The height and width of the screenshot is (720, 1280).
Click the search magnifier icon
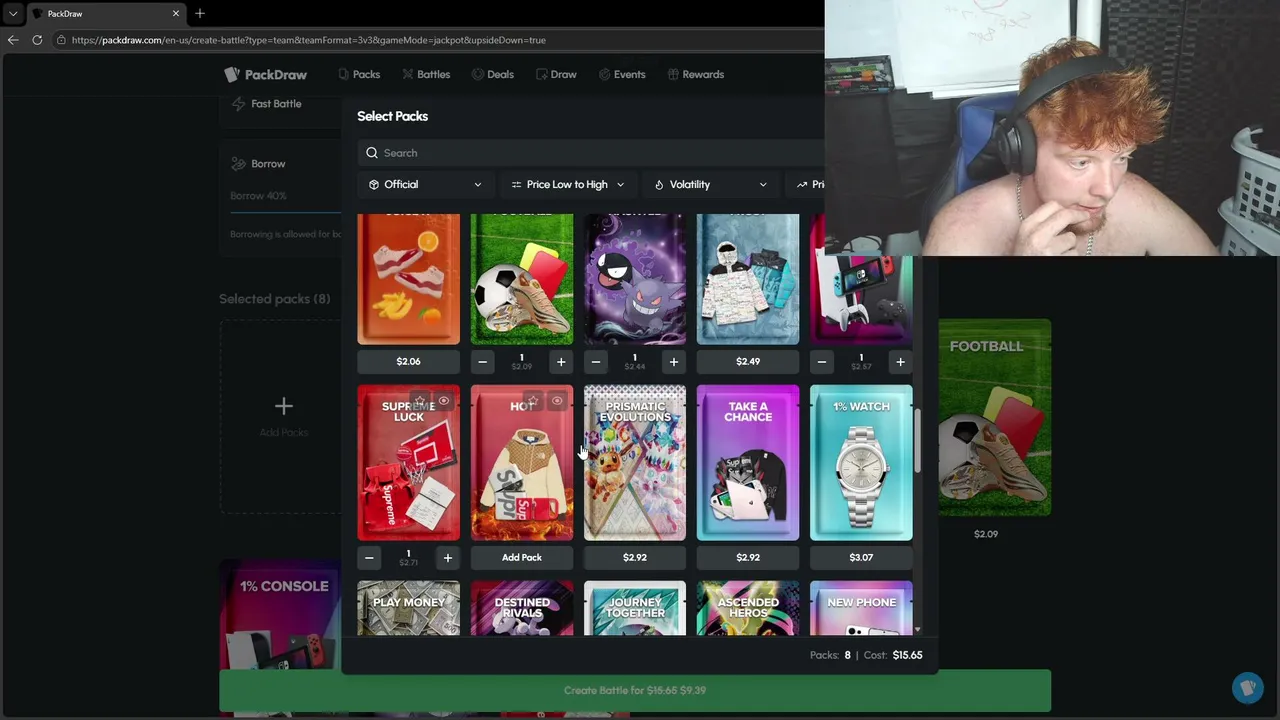tap(372, 153)
